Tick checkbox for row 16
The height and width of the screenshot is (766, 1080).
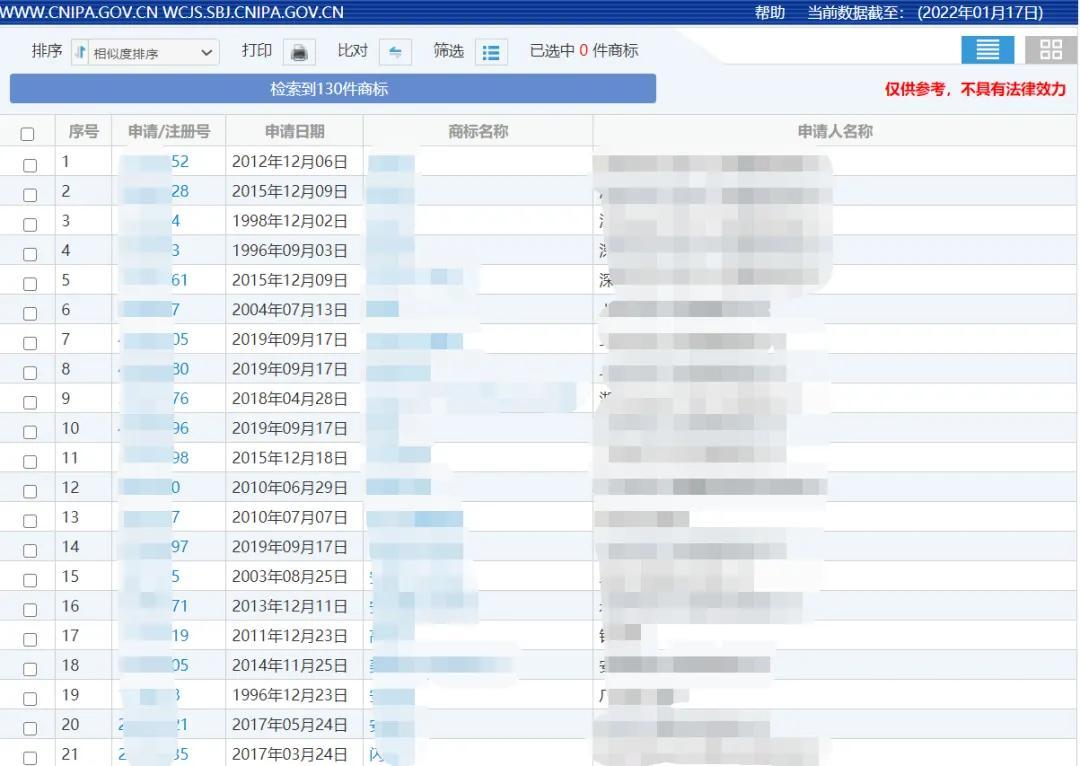pos(30,610)
